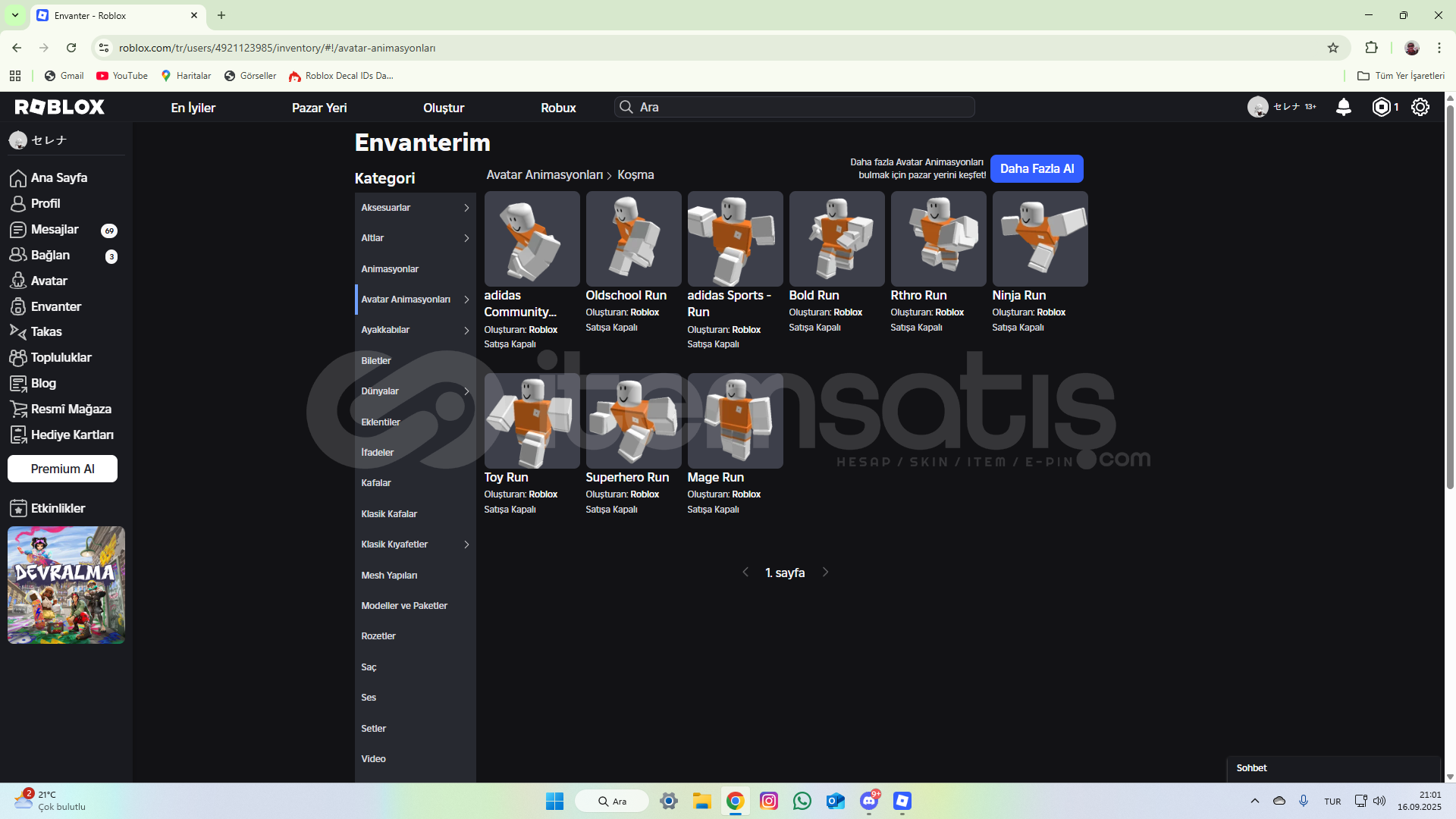Go to the next inventory page

pos(826,572)
